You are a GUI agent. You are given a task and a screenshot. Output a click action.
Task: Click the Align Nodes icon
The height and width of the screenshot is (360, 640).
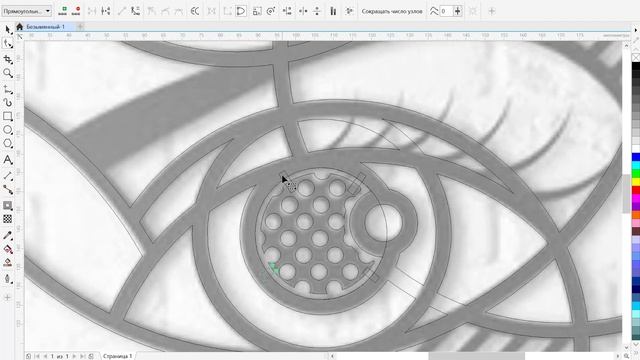pyautogui.click(x=287, y=11)
